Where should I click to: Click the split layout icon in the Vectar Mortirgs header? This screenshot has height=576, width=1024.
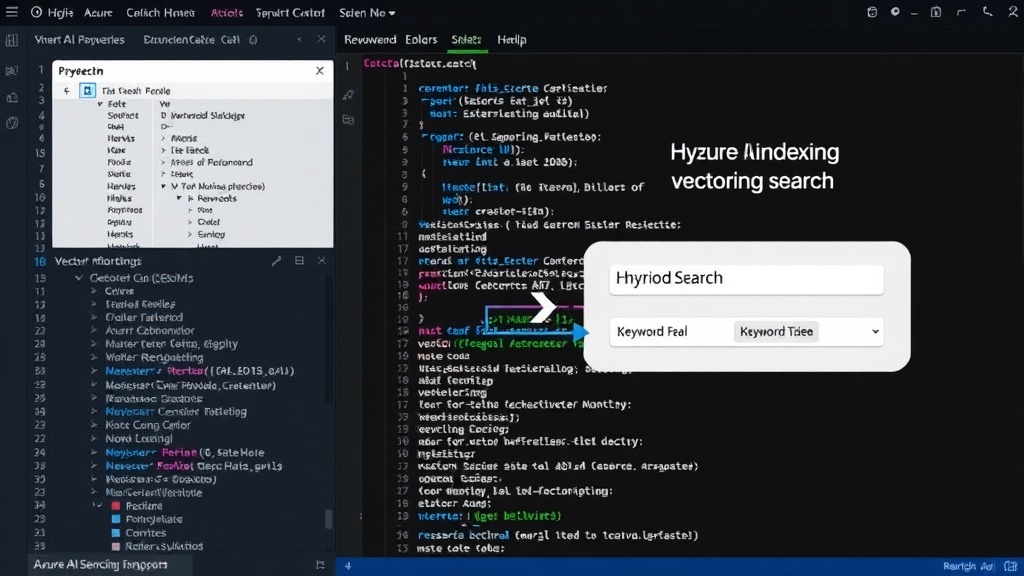[299, 261]
